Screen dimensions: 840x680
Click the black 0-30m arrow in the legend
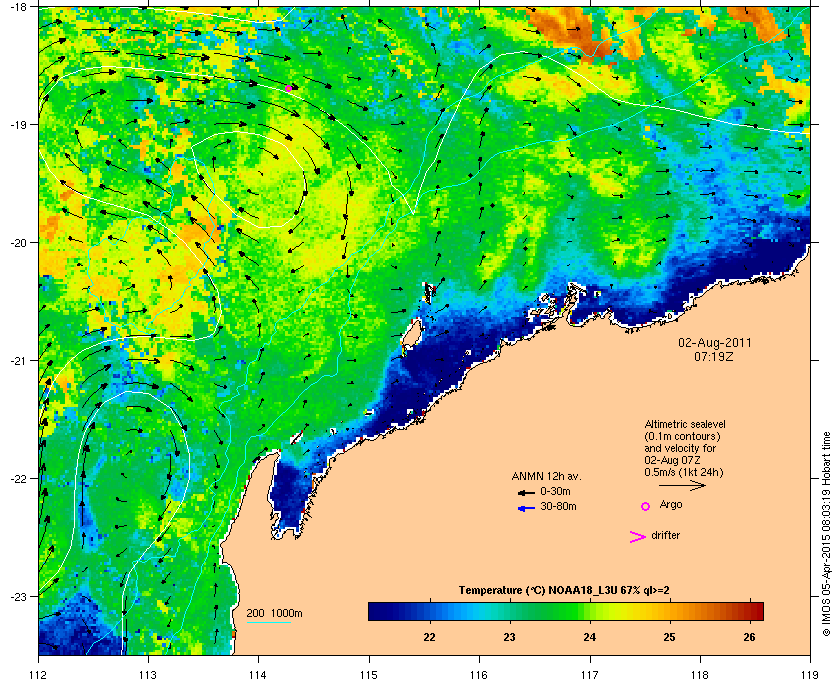527,492
